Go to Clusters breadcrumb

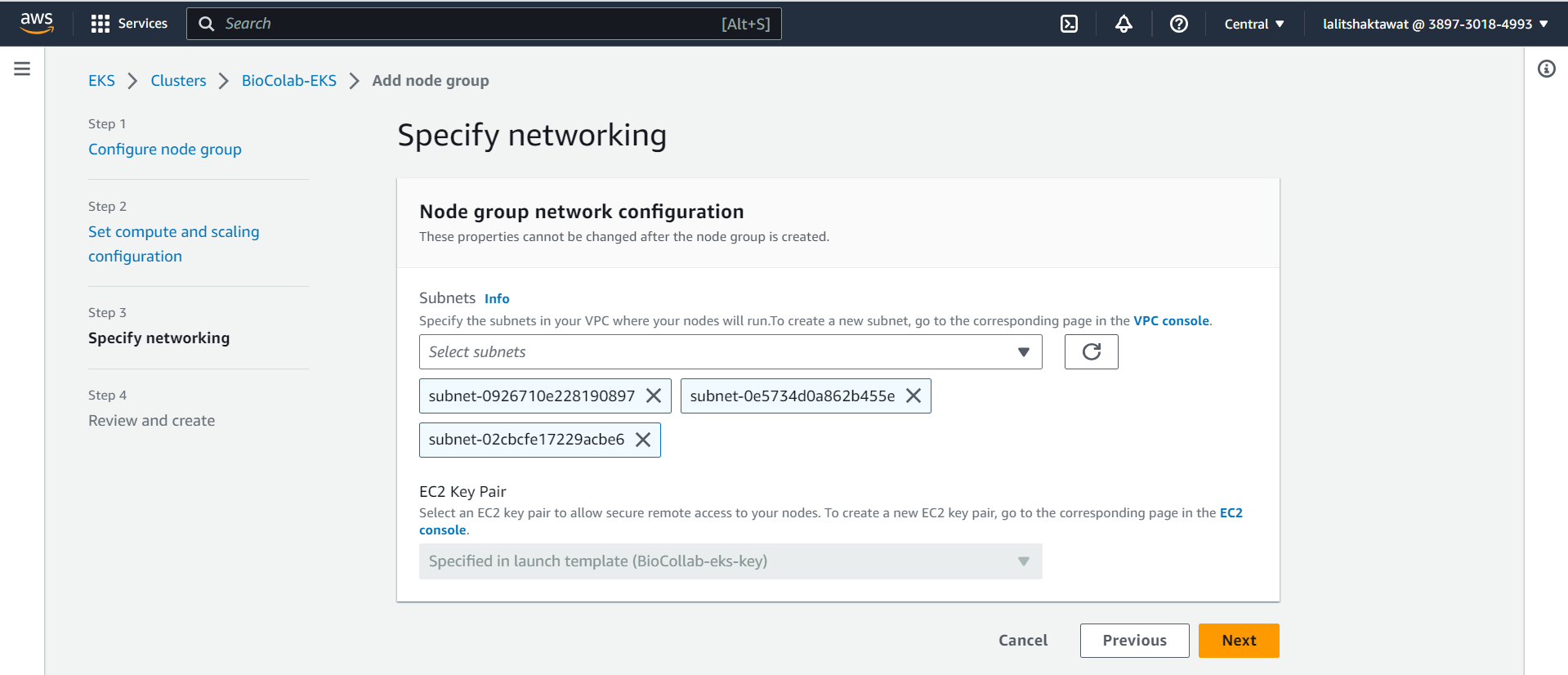click(178, 80)
